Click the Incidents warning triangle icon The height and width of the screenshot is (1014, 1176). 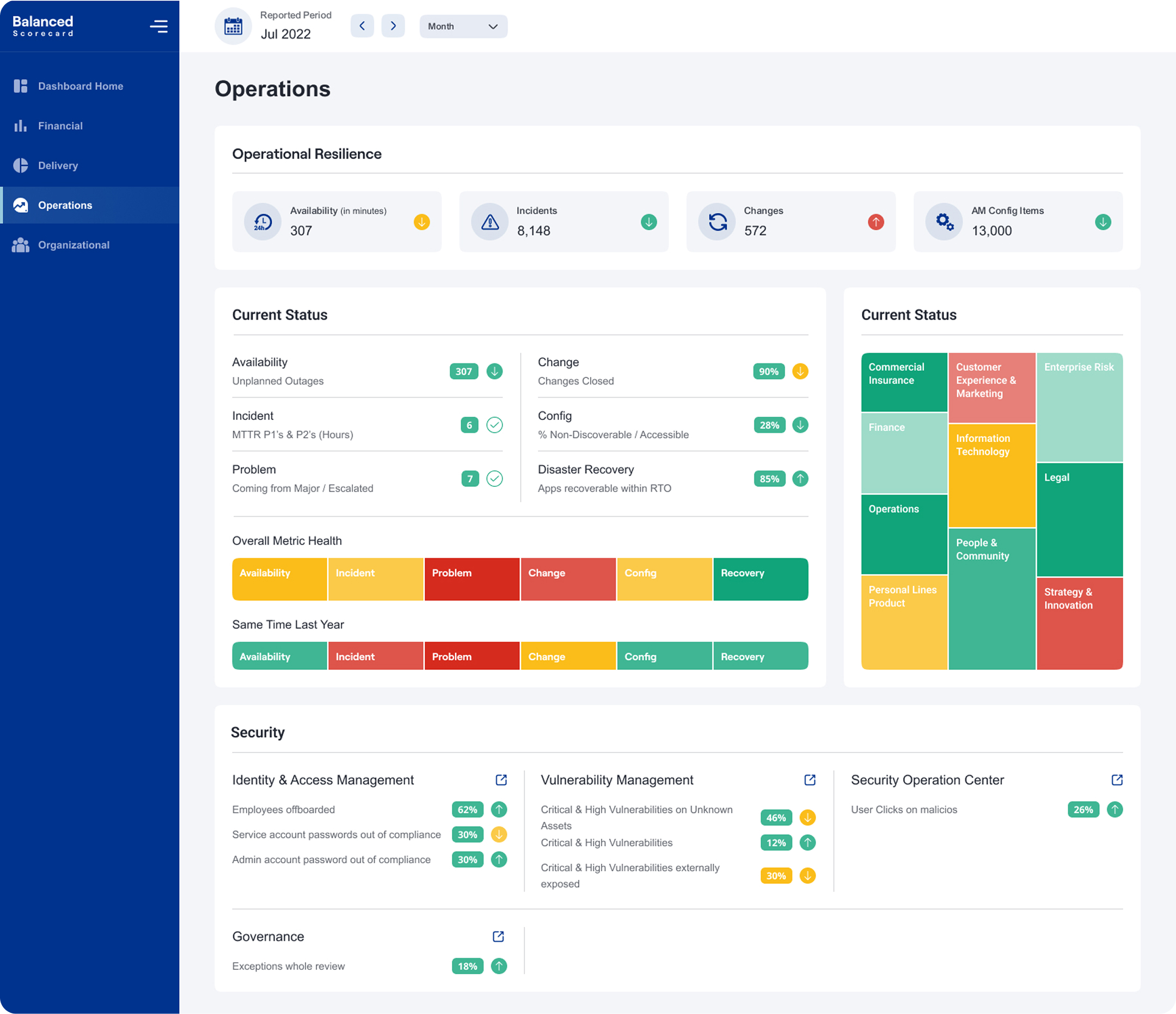pos(489,222)
